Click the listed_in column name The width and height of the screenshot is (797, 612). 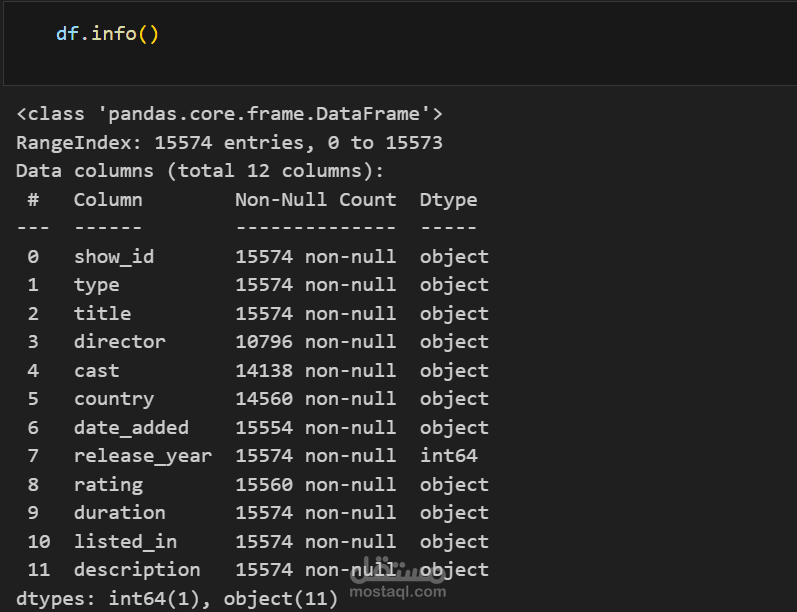(x=125, y=541)
